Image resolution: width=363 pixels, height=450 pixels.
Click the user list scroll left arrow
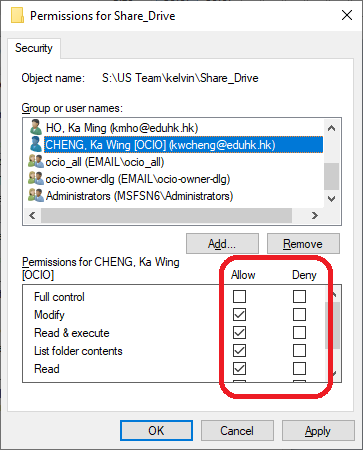pyautogui.click(x=32, y=215)
